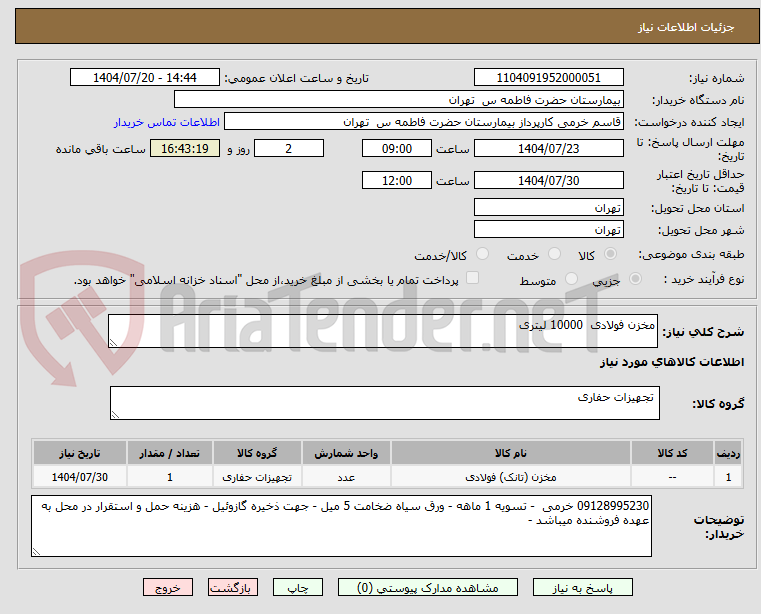
Task: Click the چاپ print button
Action: click(x=298, y=587)
